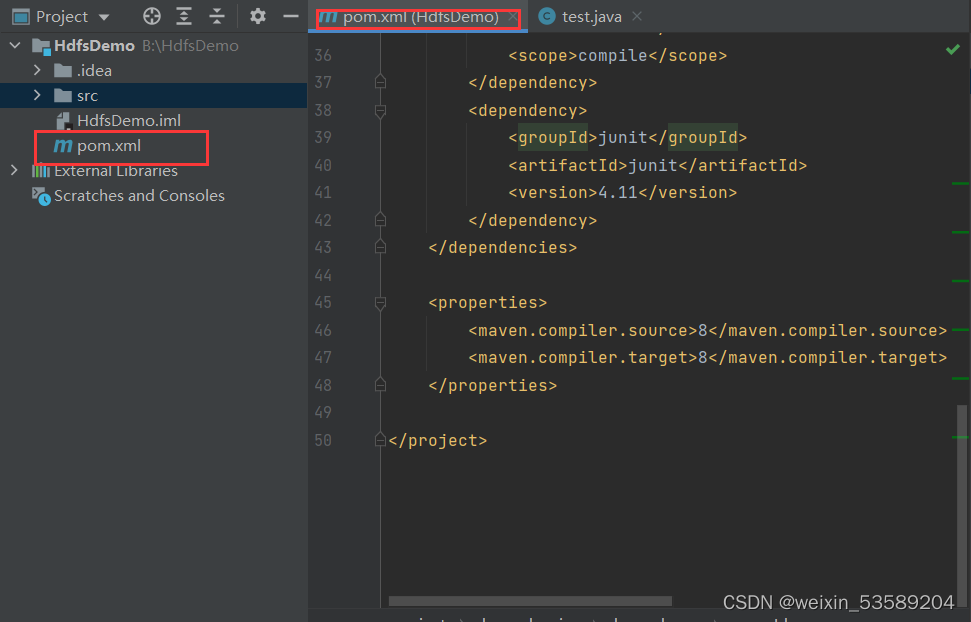Image resolution: width=971 pixels, height=622 pixels.
Task: Click the Maven icon on pom.xml tab
Action: (x=329, y=16)
